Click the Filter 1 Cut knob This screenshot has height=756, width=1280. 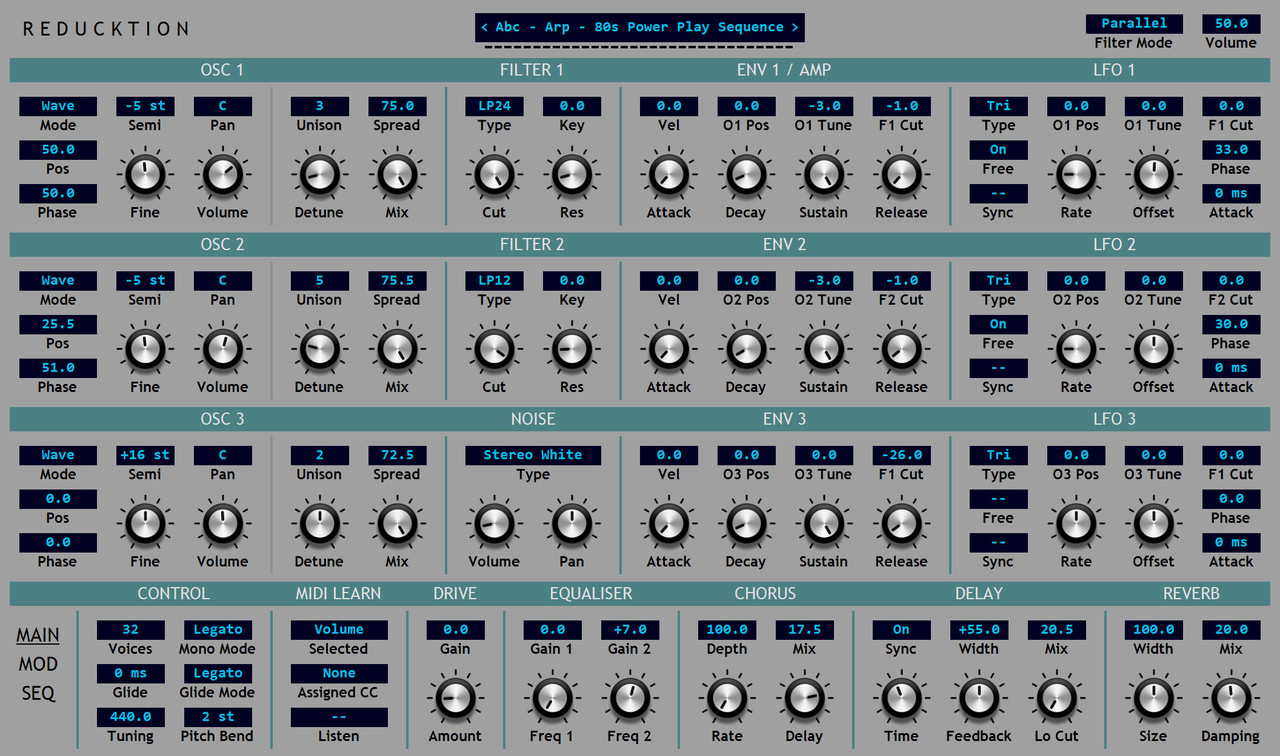pyautogui.click(x=494, y=175)
